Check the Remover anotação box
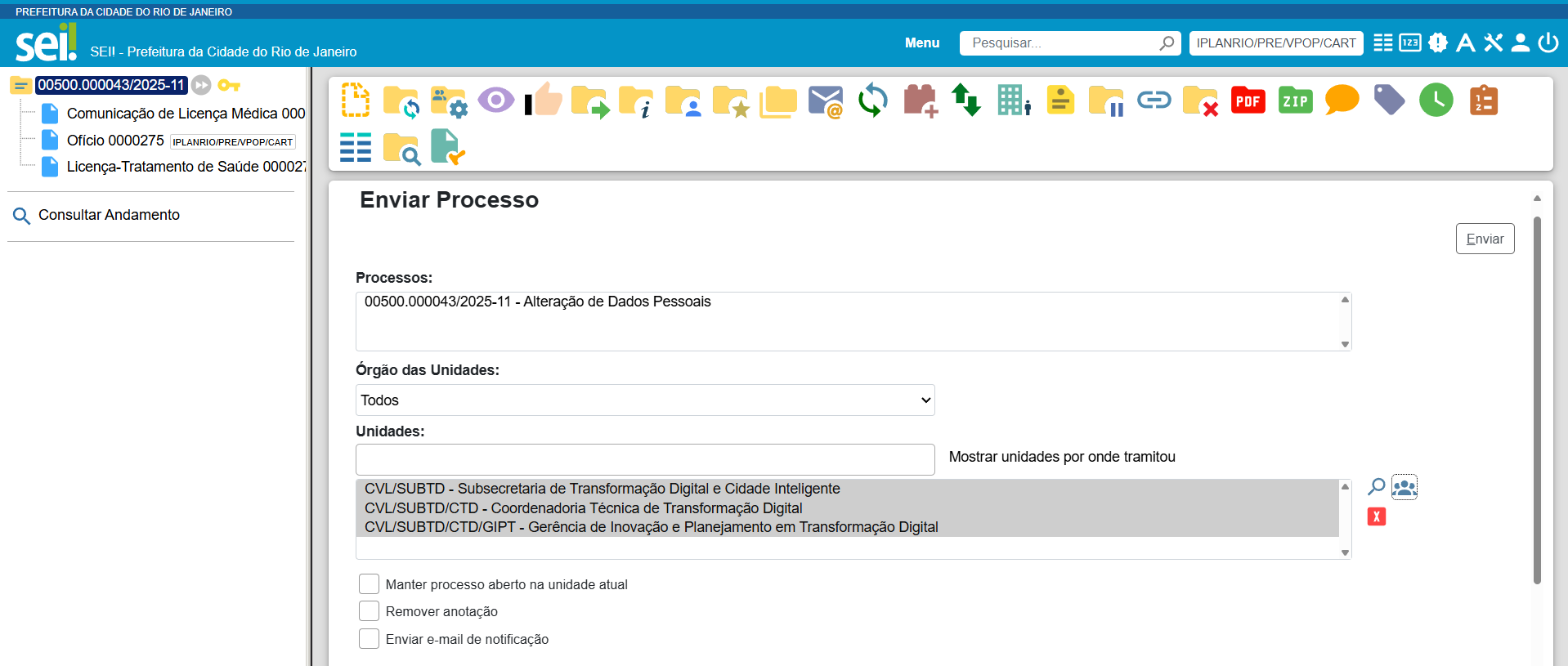Screen dimensions: 1568x666 click(x=370, y=611)
